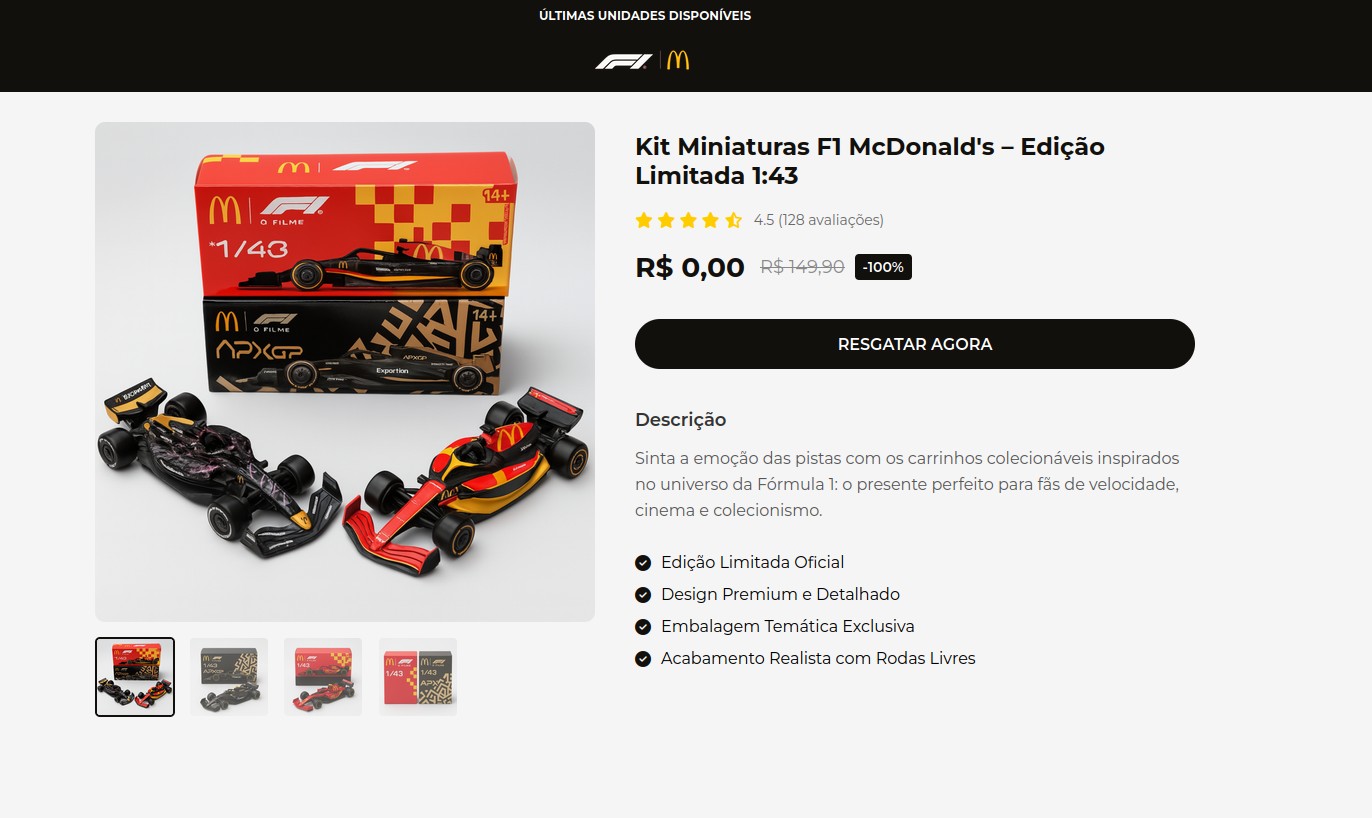The width and height of the screenshot is (1372, 818).
Task: Select the fourth thumbnail showing boxes
Action: tap(418, 677)
